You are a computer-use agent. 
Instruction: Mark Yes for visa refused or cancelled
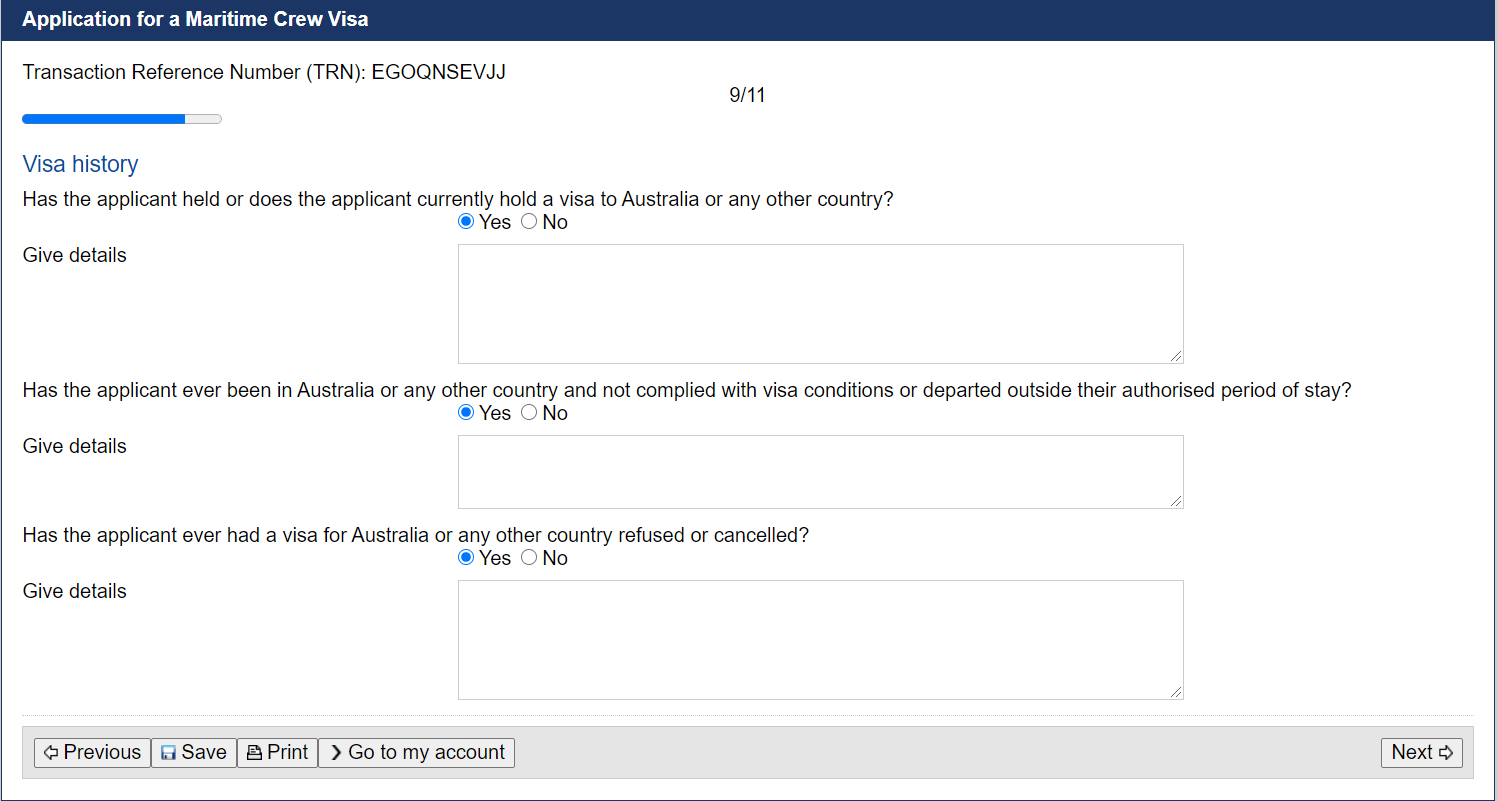pos(466,558)
